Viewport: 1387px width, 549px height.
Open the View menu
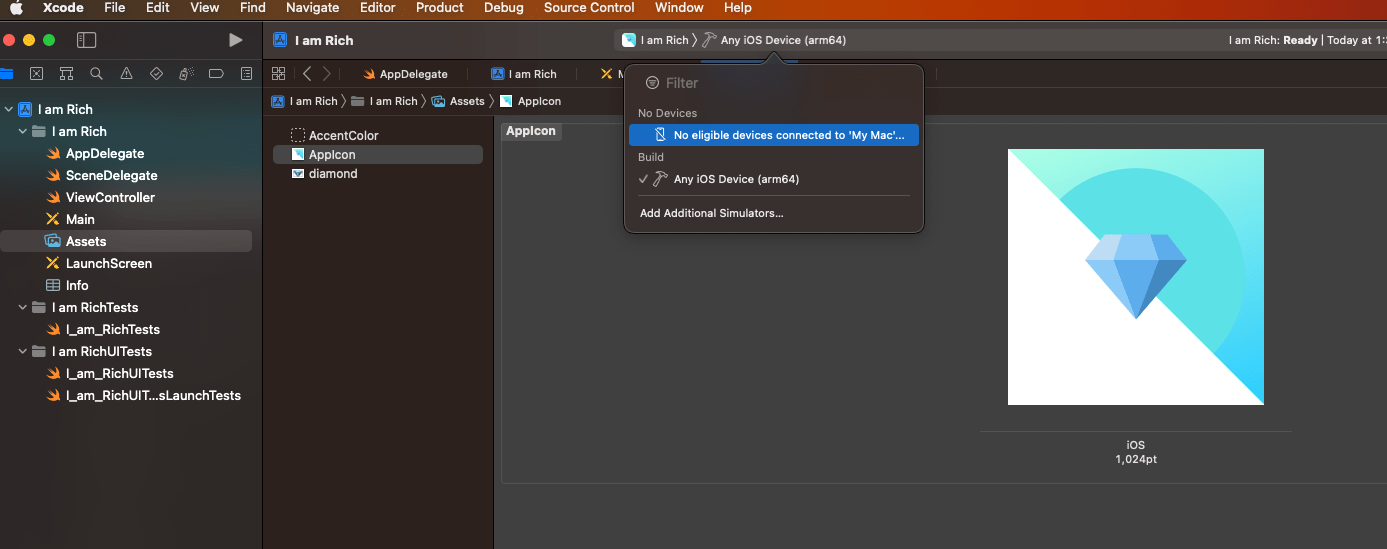point(205,8)
